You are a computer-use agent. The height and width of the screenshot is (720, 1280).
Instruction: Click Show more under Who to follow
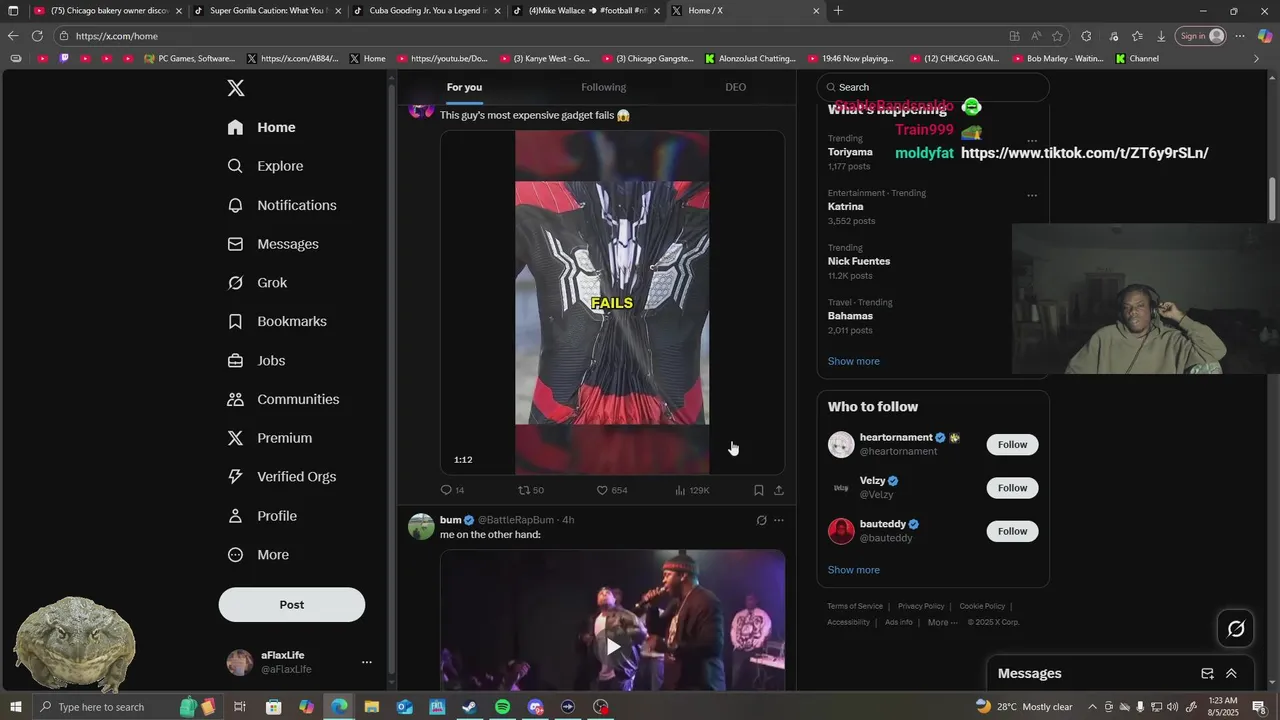click(854, 570)
